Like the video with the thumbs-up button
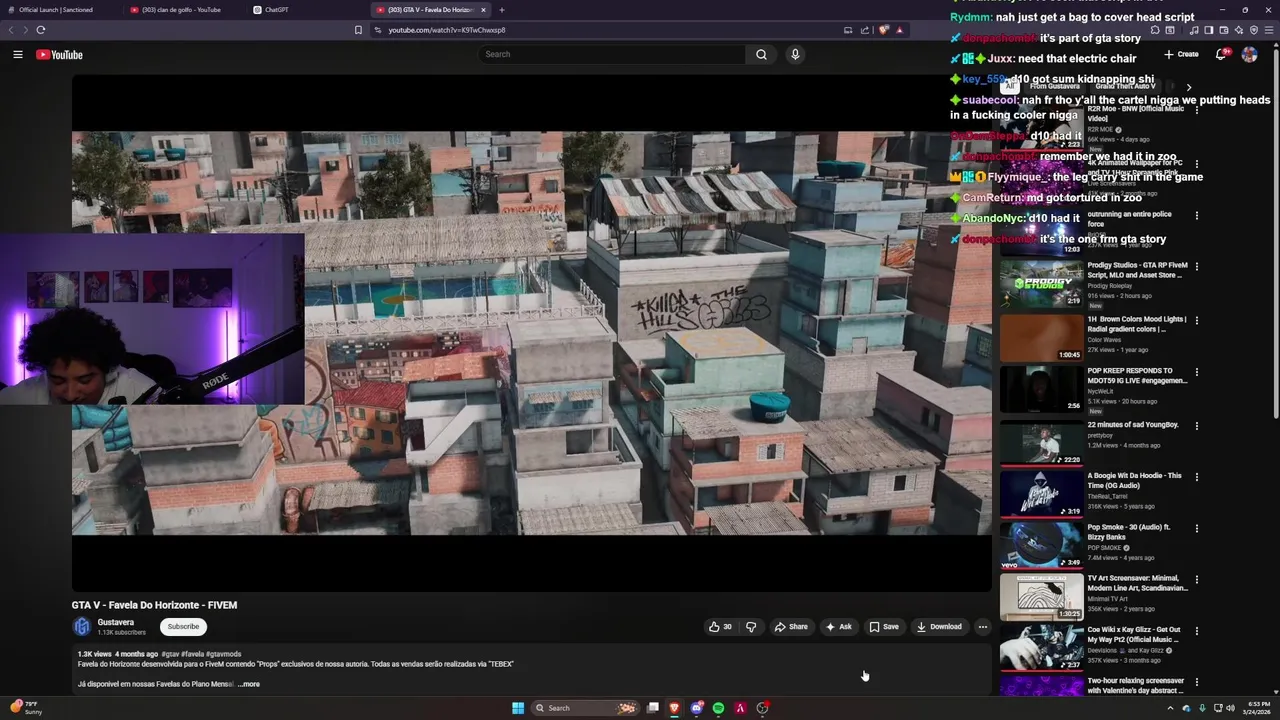 pos(720,627)
